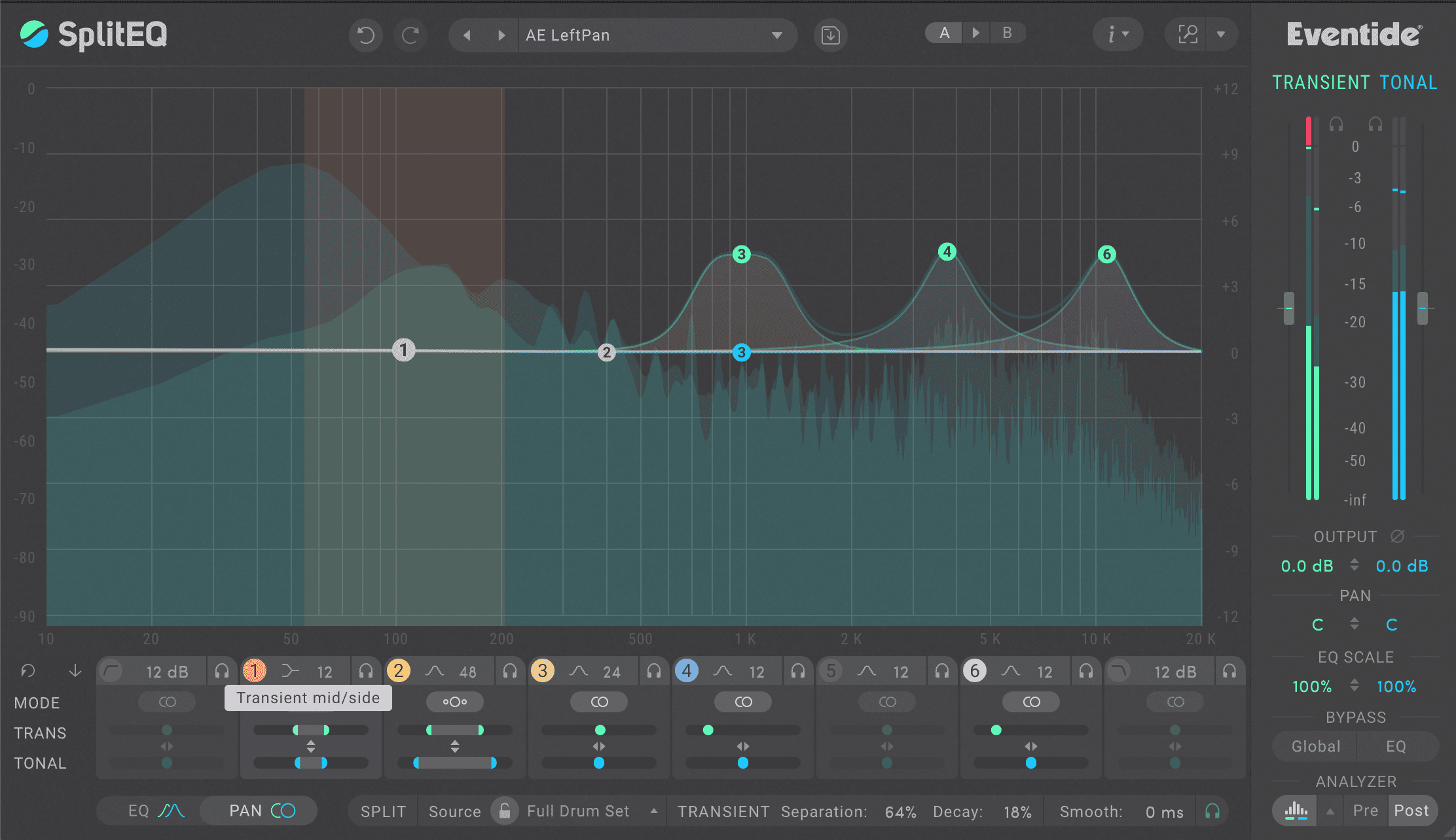Toggle the Source lock icon

coord(505,811)
